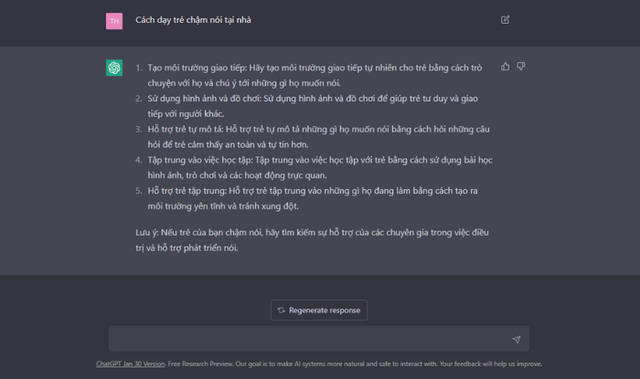Screen dimensions: 640x379
Task: Give the response a thumbs down
Action: 521,66
